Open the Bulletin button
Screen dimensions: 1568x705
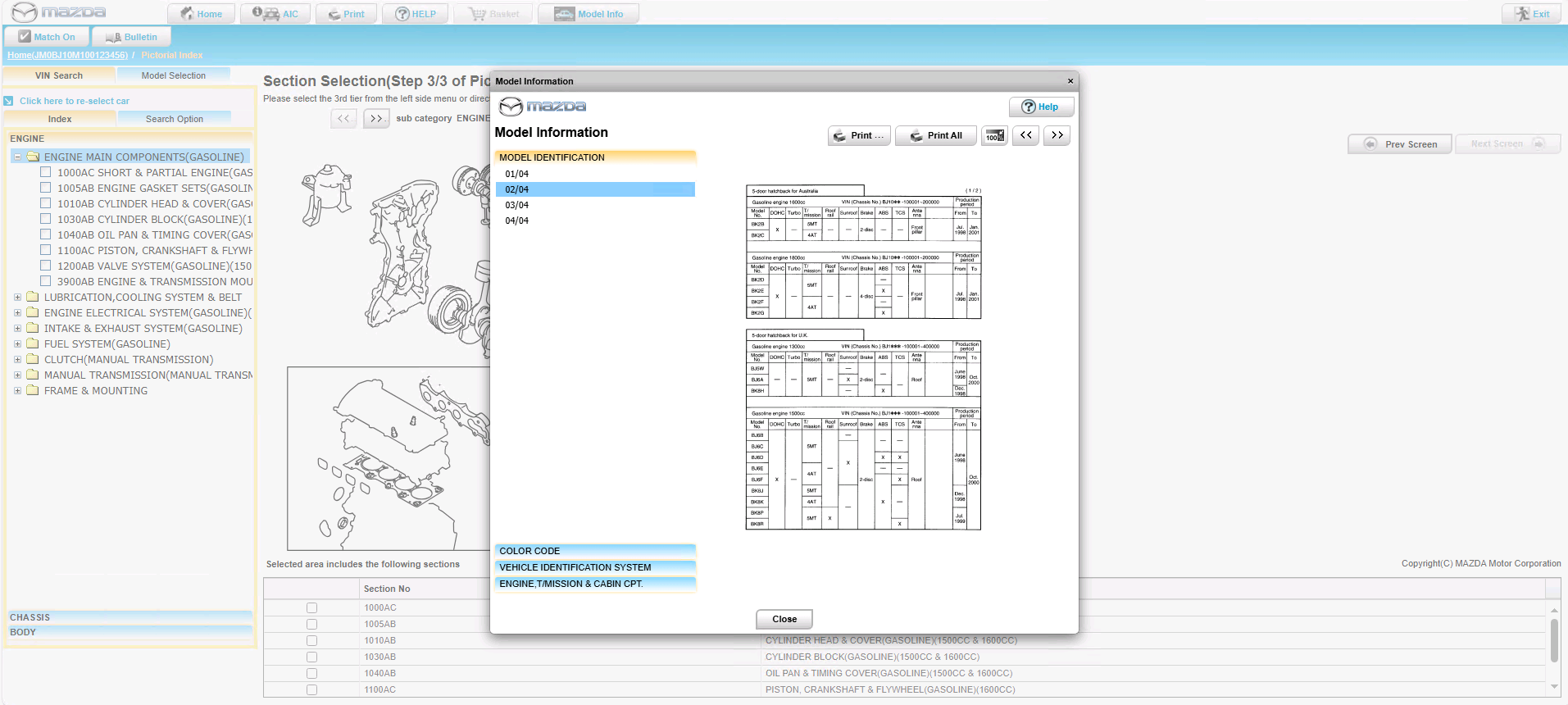pyautogui.click(x=131, y=37)
